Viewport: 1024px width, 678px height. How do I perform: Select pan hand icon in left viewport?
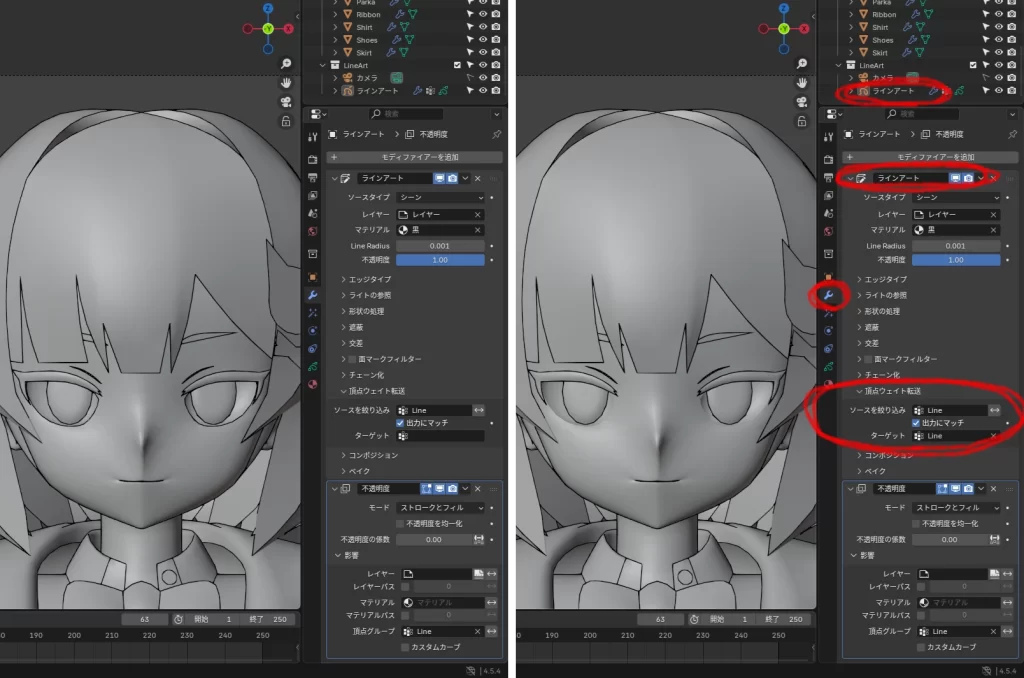click(286, 83)
